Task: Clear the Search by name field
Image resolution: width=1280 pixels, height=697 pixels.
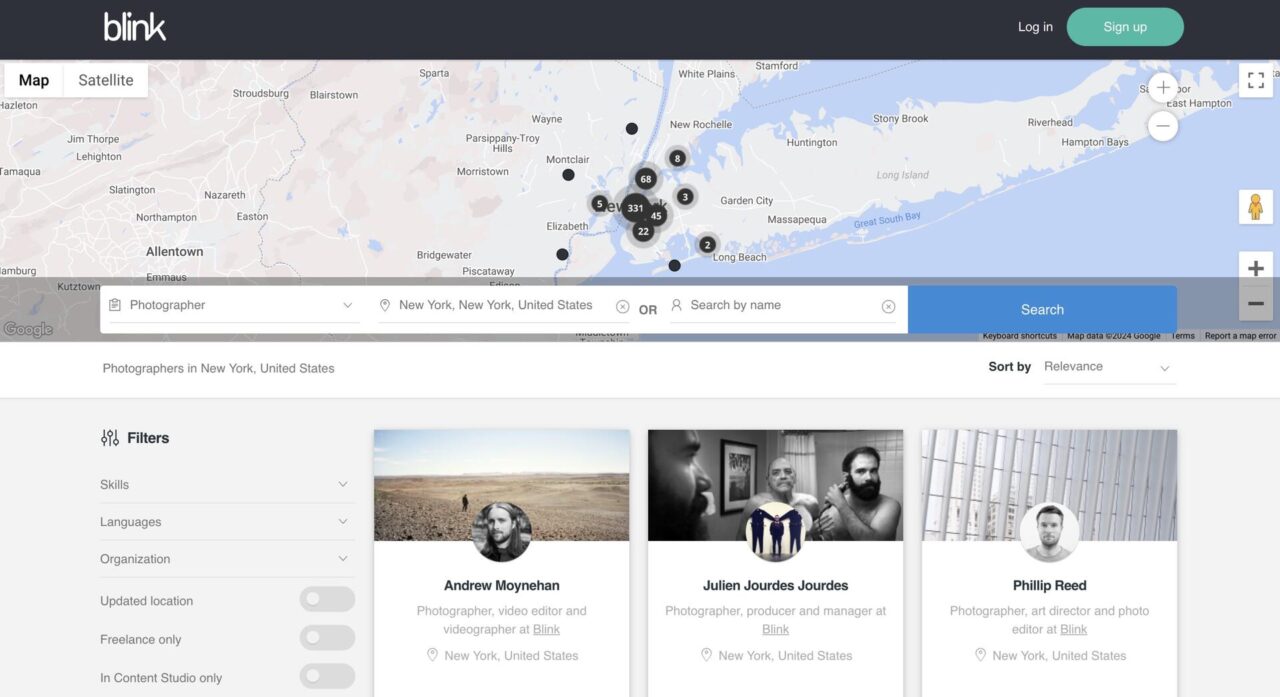Action: pyautogui.click(x=889, y=305)
